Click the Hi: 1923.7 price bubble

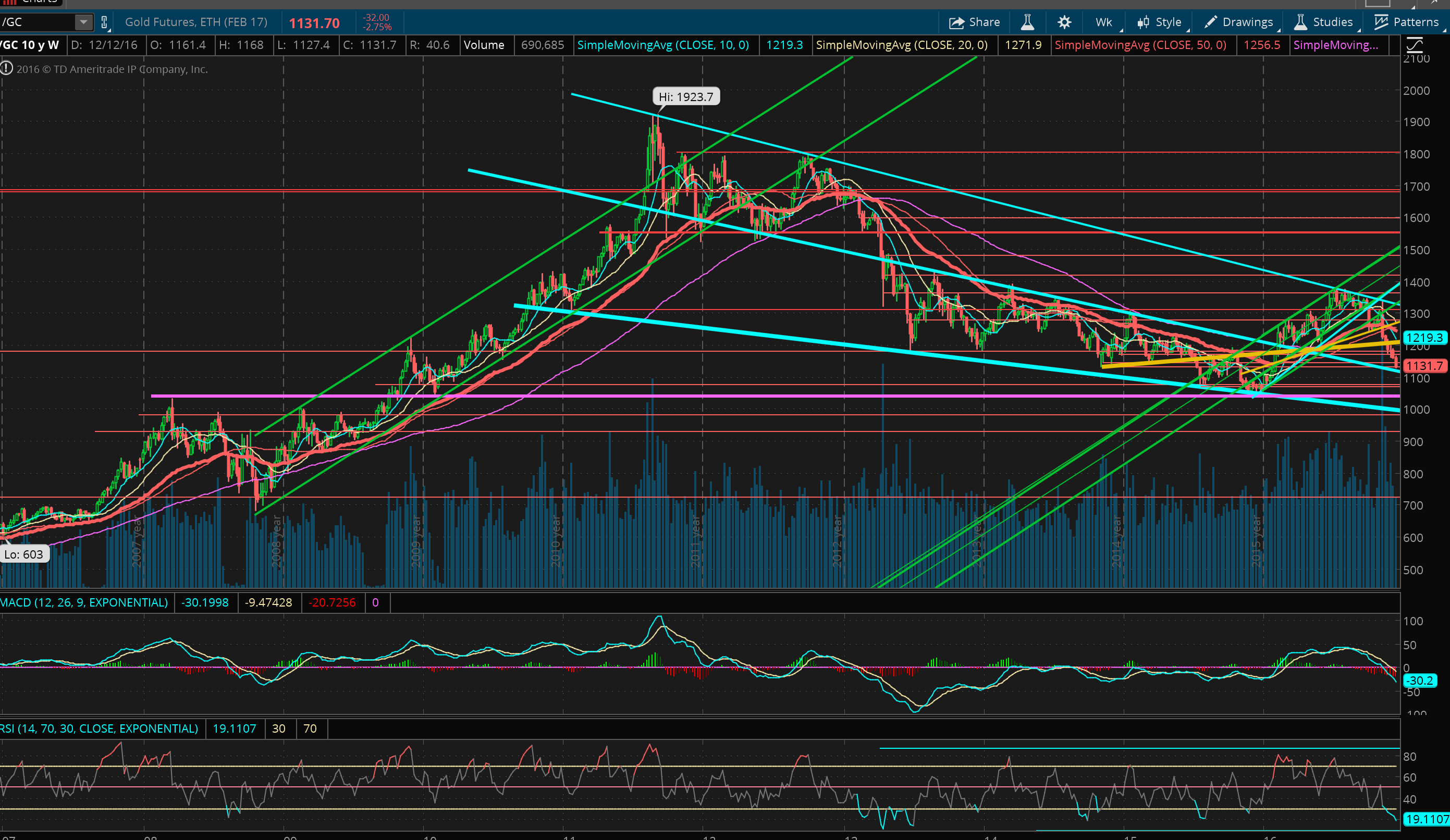coord(685,96)
